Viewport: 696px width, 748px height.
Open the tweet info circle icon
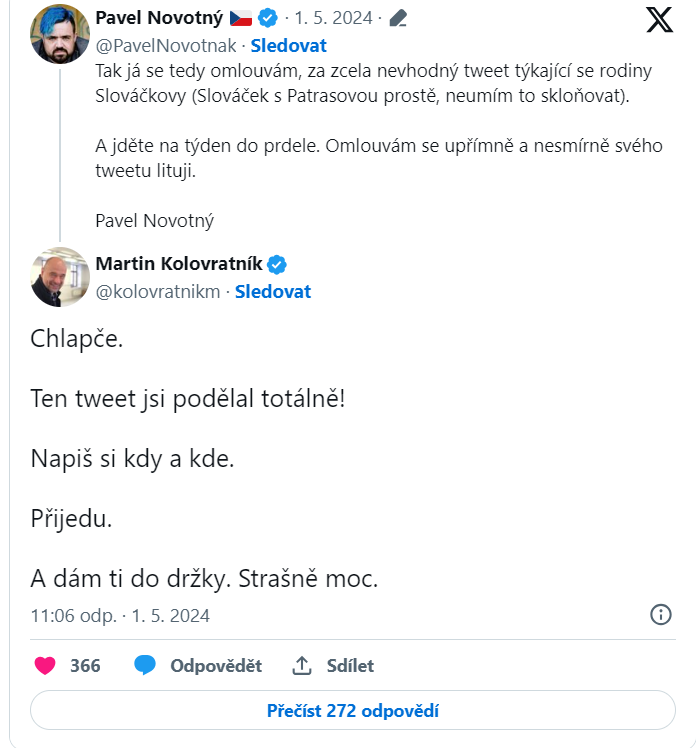tap(661, 615)
